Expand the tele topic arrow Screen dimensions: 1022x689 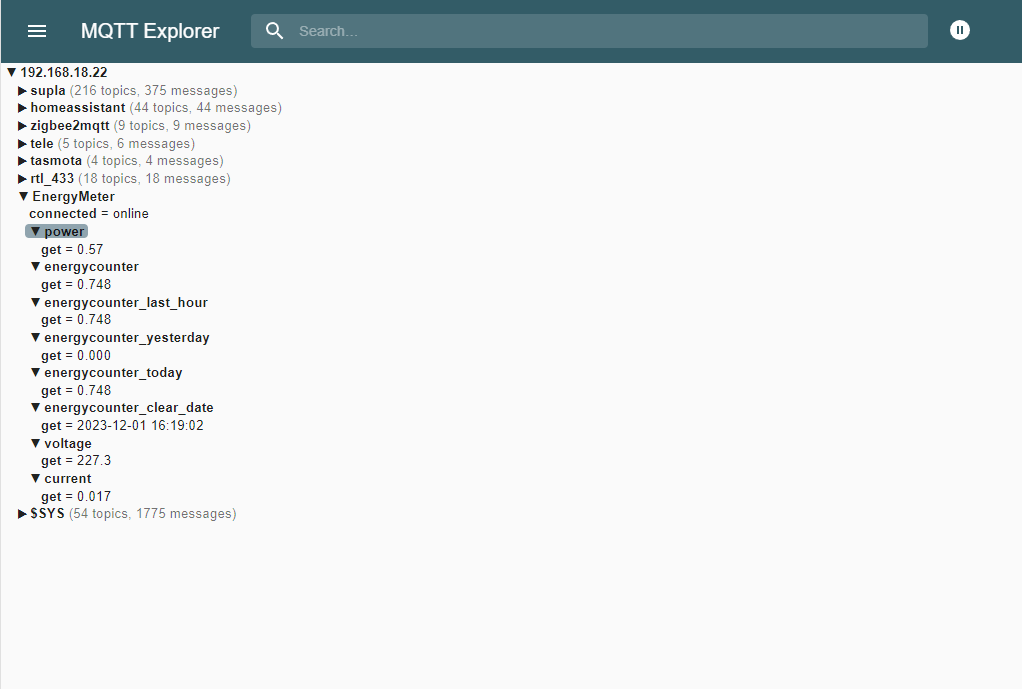point(22,143)
